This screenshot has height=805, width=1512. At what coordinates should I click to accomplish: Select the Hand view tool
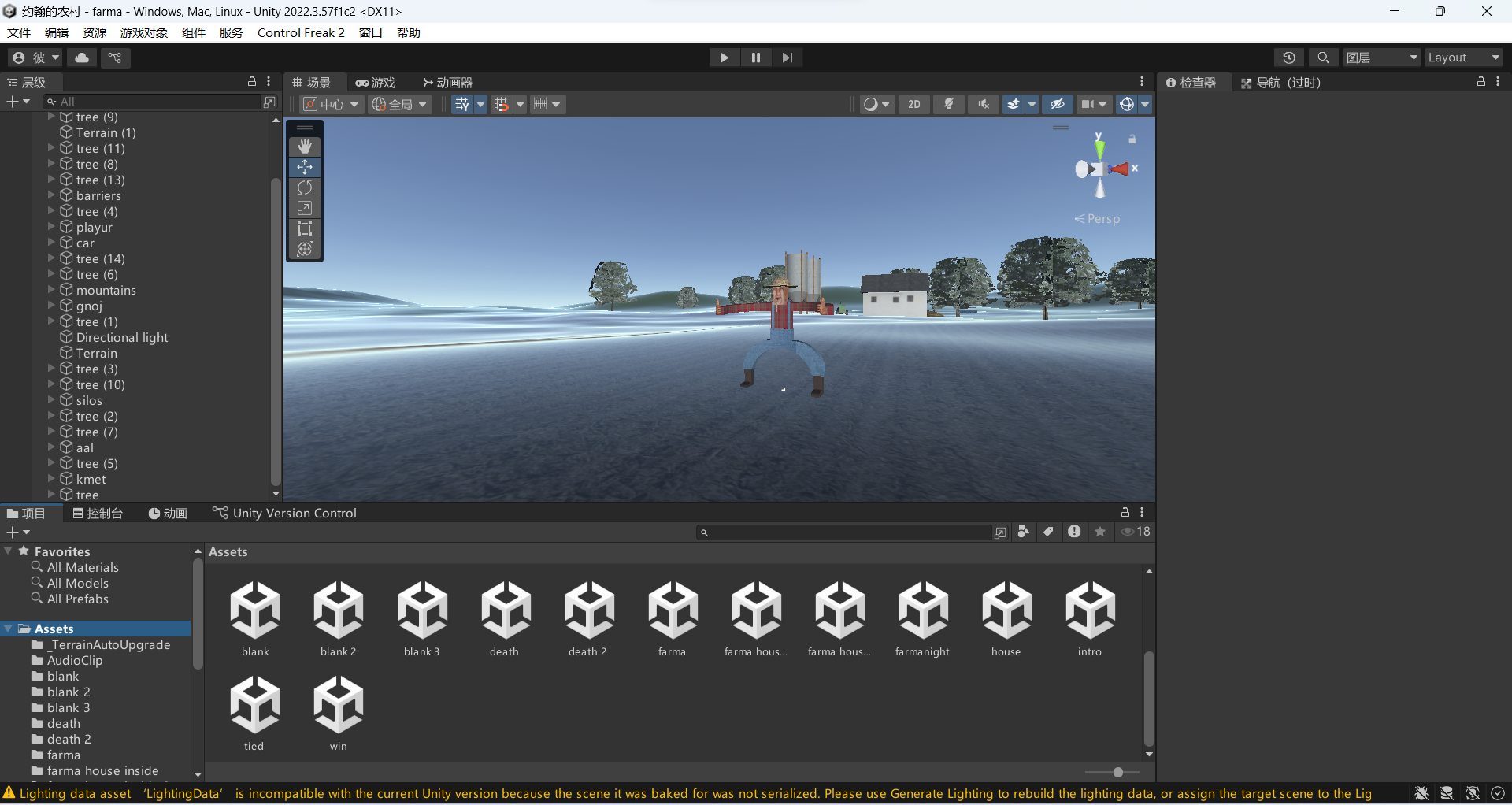click(305, 147)
